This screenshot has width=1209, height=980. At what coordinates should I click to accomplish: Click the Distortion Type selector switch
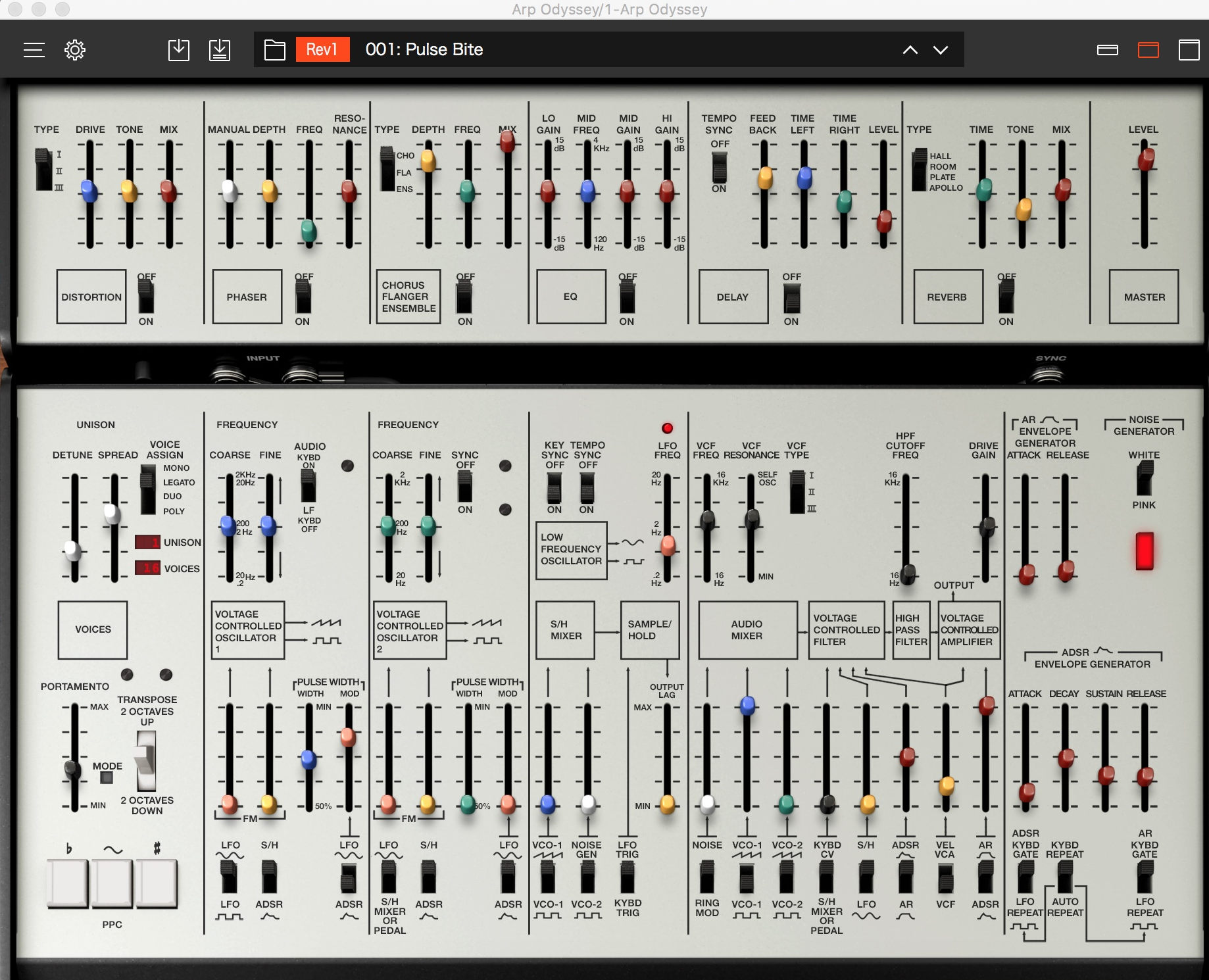[x=43, y=170]
